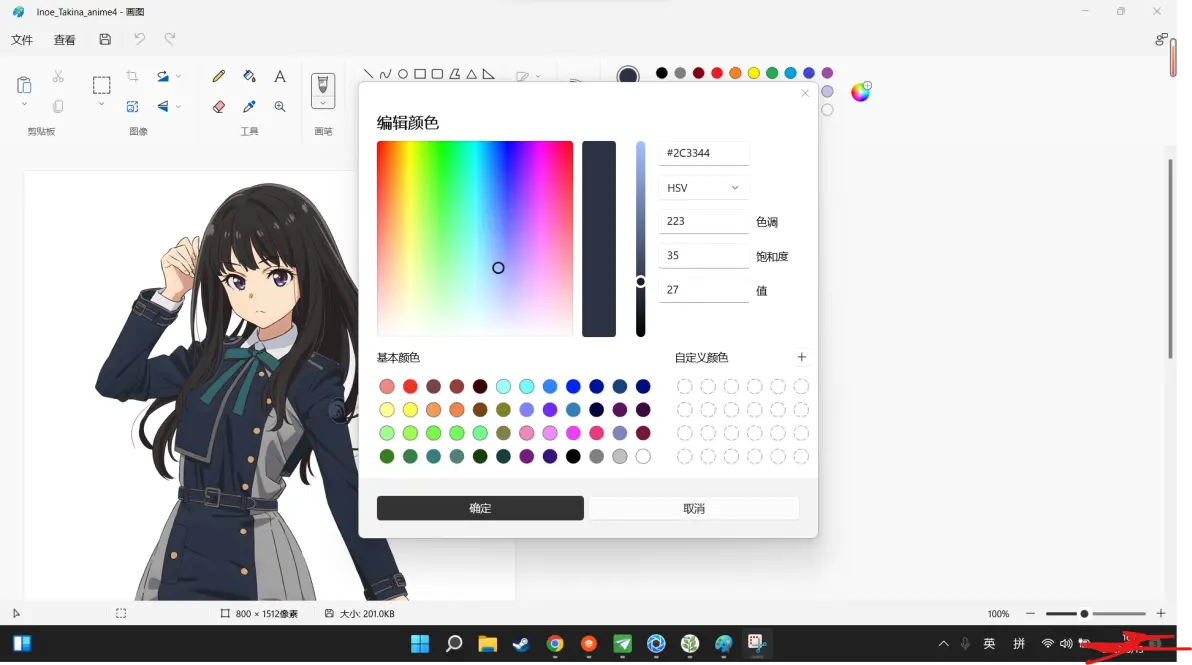Click the color spectrum selector circle

click(x=498, y=268)
